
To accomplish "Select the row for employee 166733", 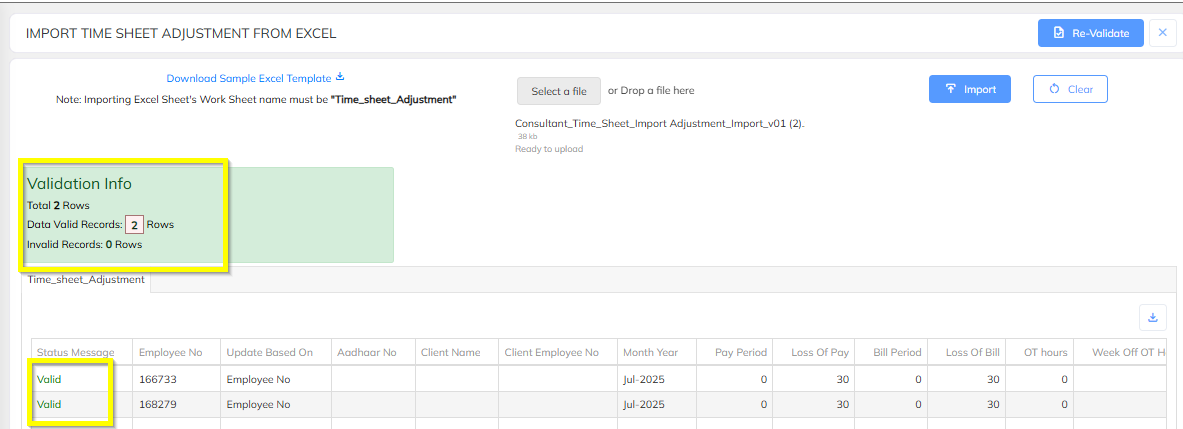I will [600, 378].
